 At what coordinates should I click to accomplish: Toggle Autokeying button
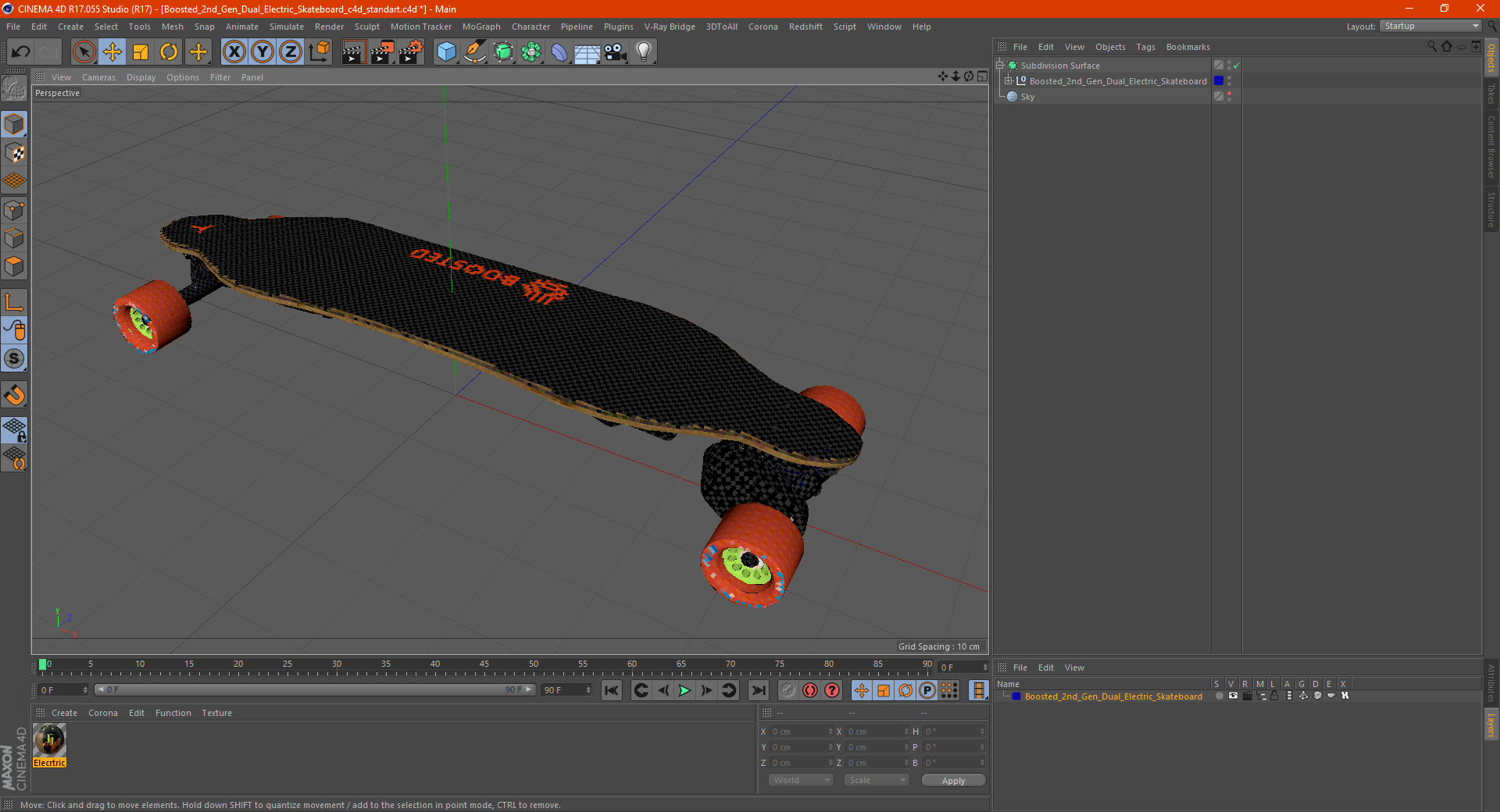[x=810, y=690]
